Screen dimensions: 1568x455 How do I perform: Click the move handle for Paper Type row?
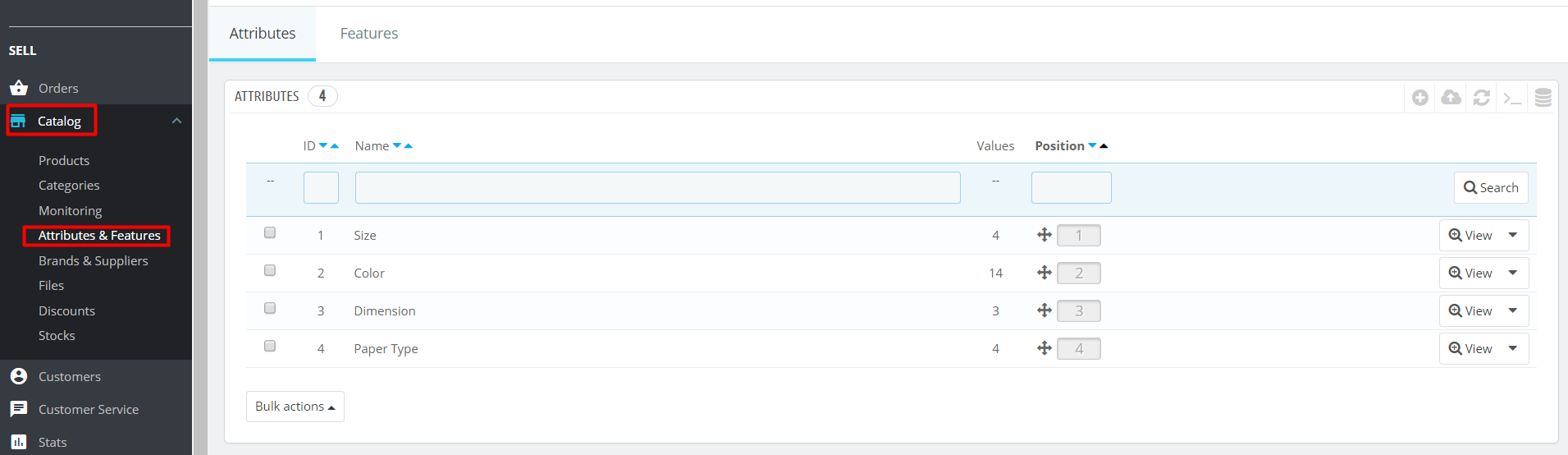[1044, 348]
